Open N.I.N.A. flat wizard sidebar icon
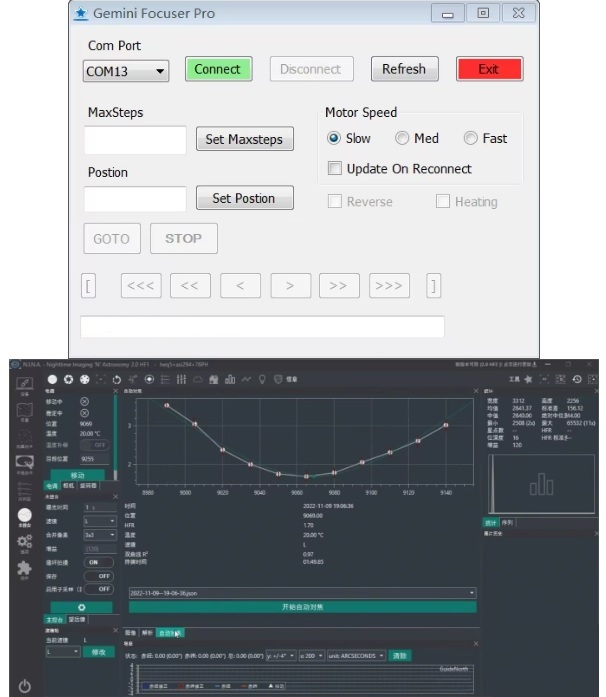Image resolution: width=606 pixels, height=697 pixels. tap(24, 463)
